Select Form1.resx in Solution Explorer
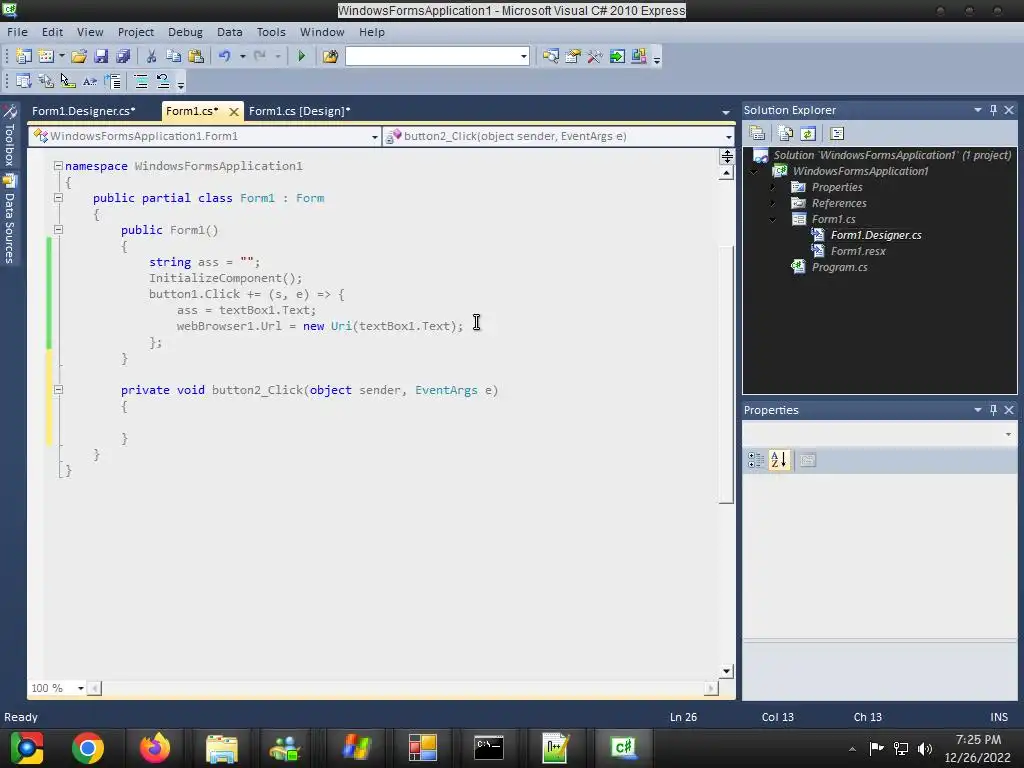Screen dimensions: 1024x768 click(x=858, y=251)
